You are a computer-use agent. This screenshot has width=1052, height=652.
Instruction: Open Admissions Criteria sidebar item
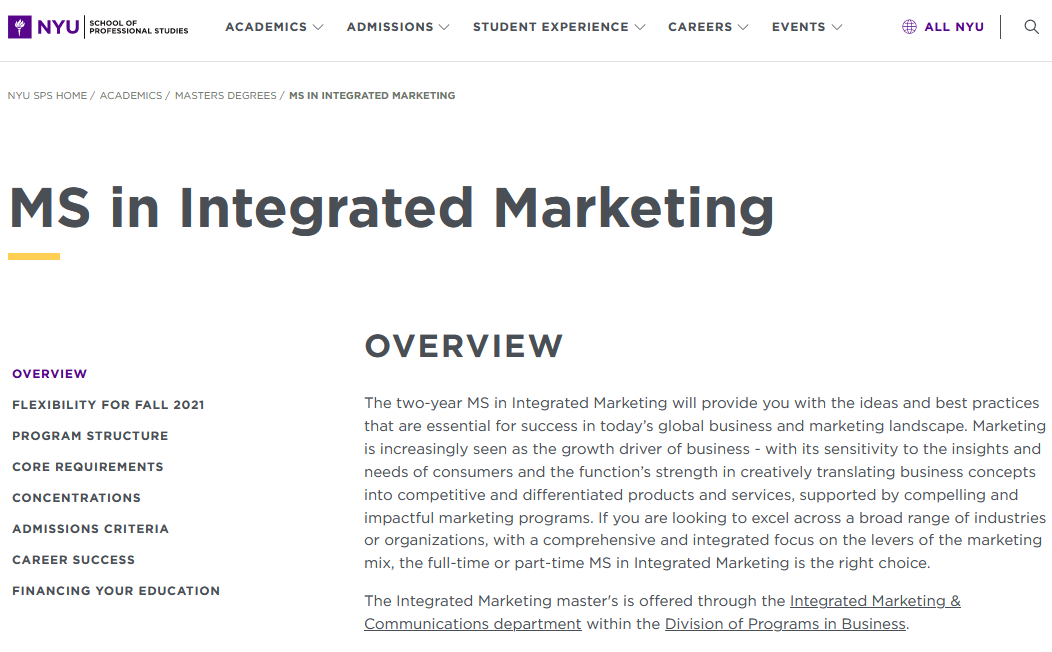(90, 529)
